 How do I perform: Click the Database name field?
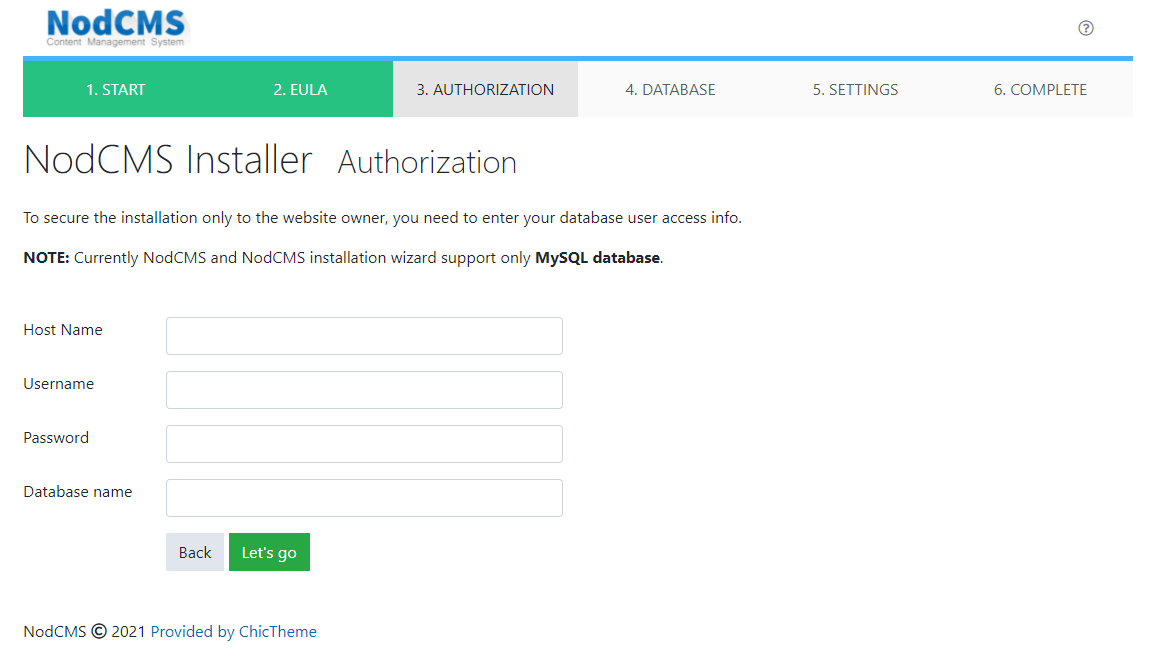pyautogui.click(x=364, y=498)
